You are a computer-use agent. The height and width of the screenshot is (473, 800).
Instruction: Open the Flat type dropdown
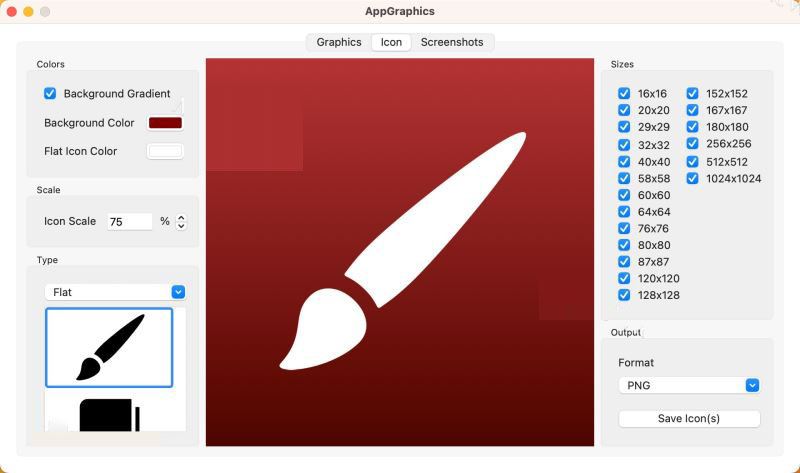pyautogui.click(x=115, y=292)
